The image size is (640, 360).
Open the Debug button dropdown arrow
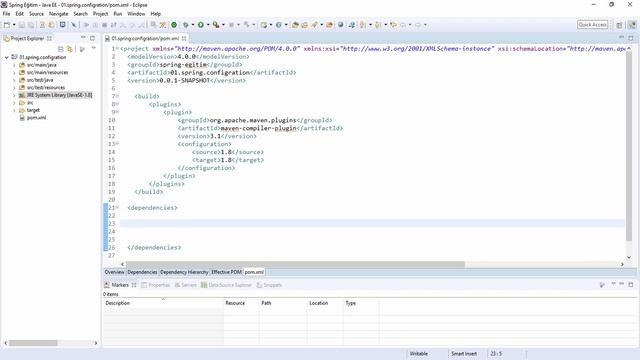coord(193,25)
